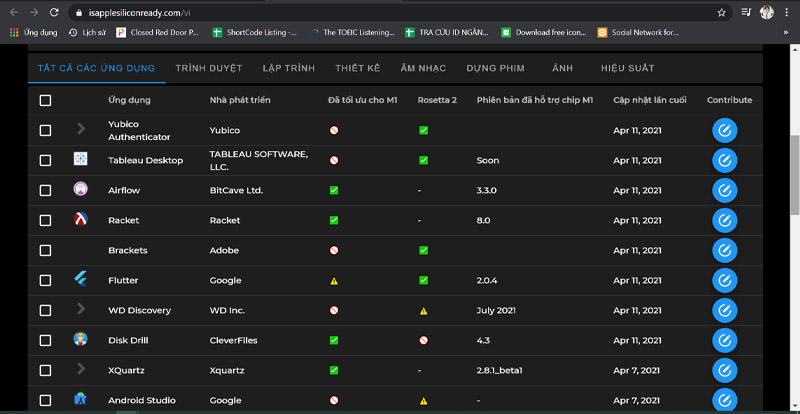Viewport: 800px width, 414px height.
Task: Click the Contribute edit icon for WD Discovery
Action: tap(724, 310)
